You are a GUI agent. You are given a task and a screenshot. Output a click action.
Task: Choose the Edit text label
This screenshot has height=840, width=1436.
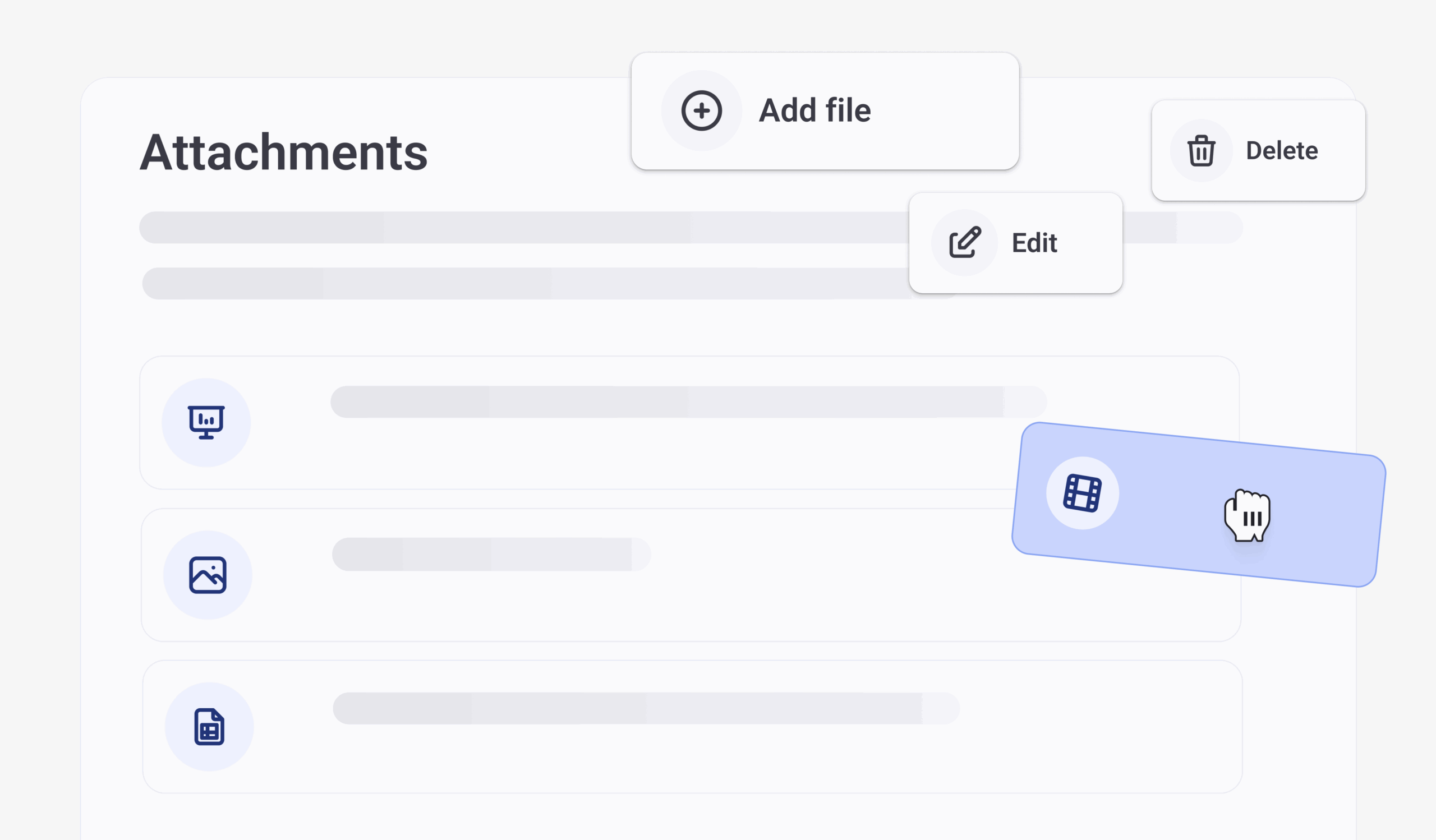click(x=1034, y=243)
